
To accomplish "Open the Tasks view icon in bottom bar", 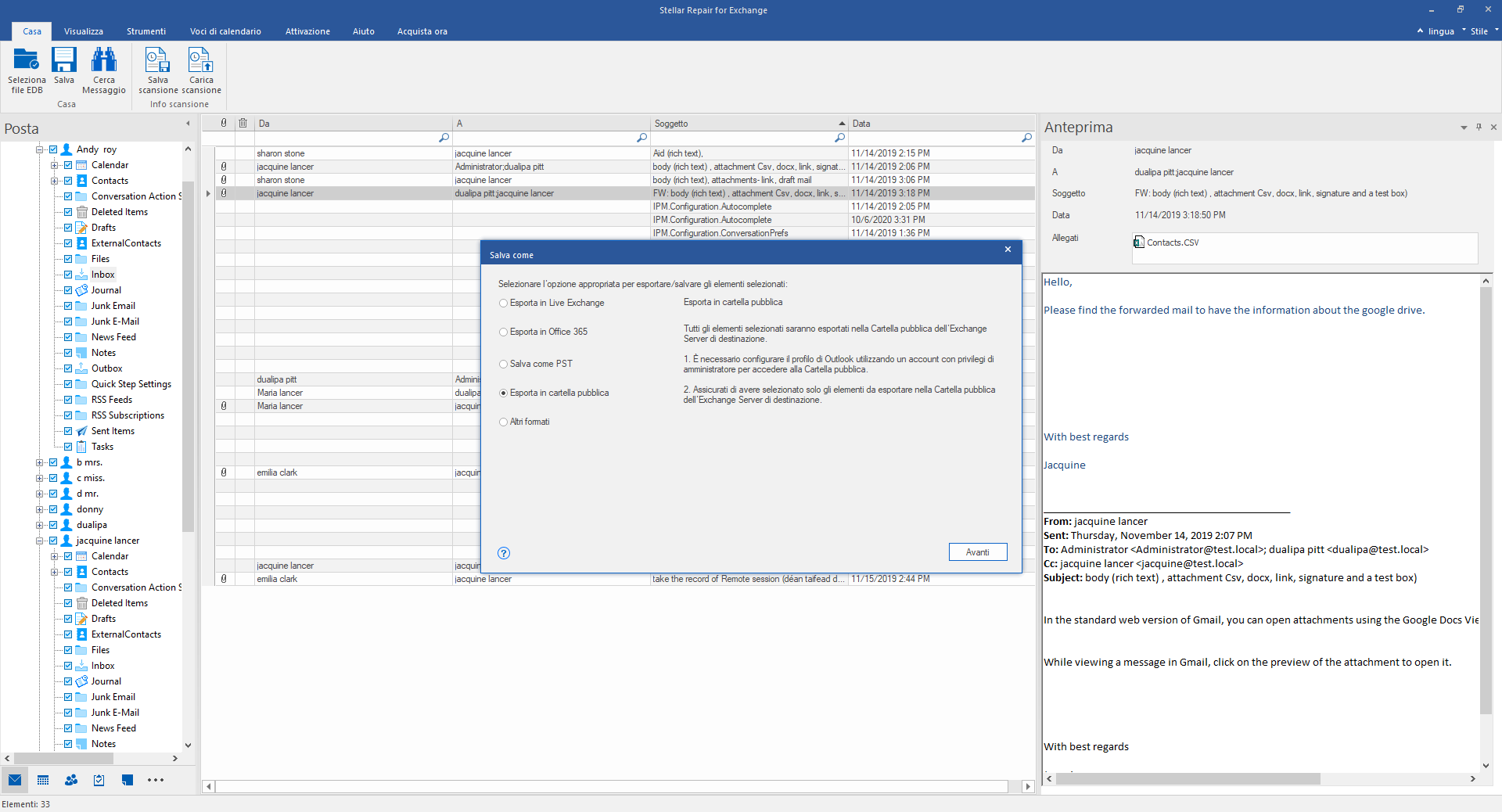I will tap(99, 780).
